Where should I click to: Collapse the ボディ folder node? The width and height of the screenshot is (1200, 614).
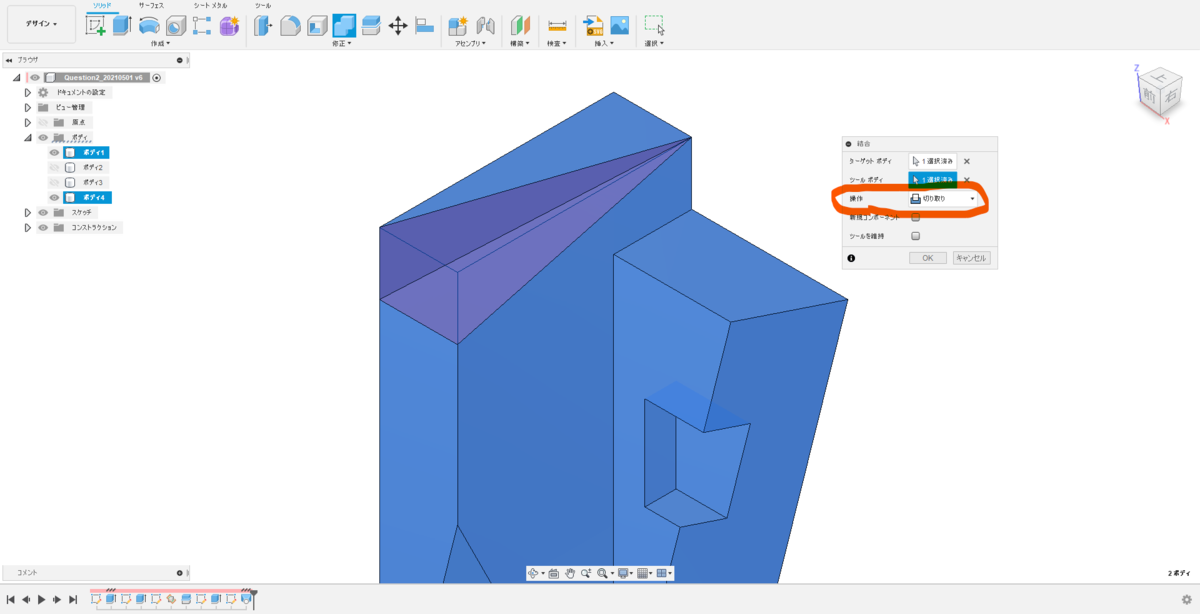tap(28, 137)
